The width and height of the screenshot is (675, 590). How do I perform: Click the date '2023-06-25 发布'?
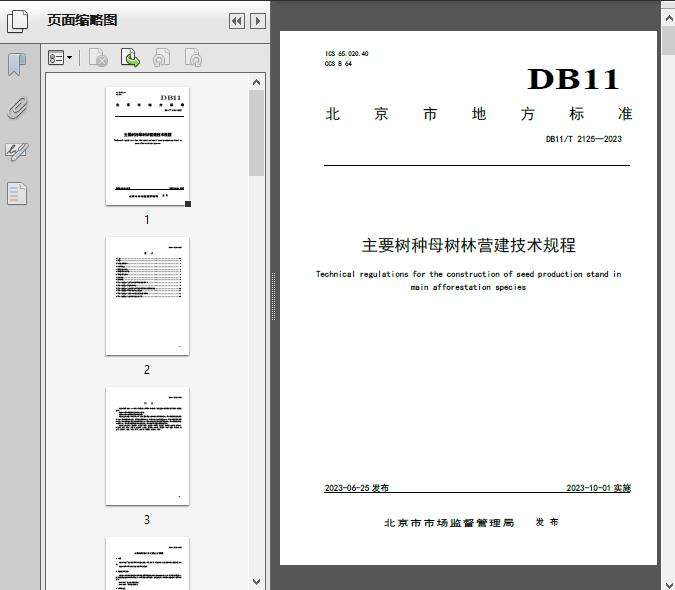pos(356,488)
